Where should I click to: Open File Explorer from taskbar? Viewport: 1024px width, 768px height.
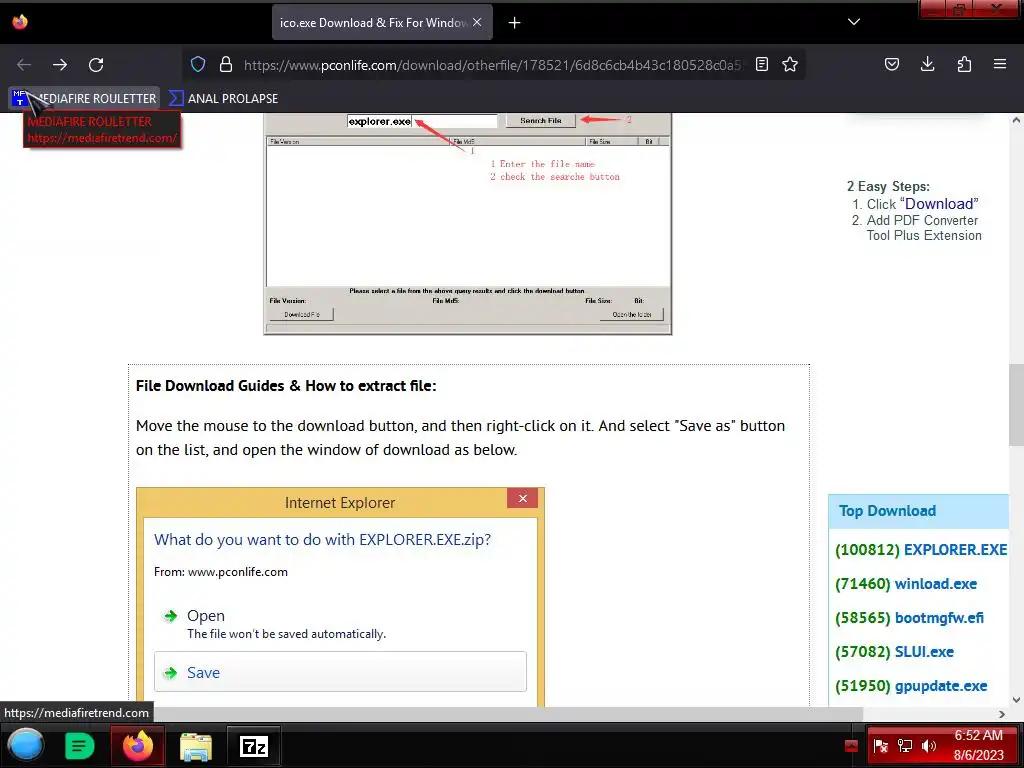196,746
